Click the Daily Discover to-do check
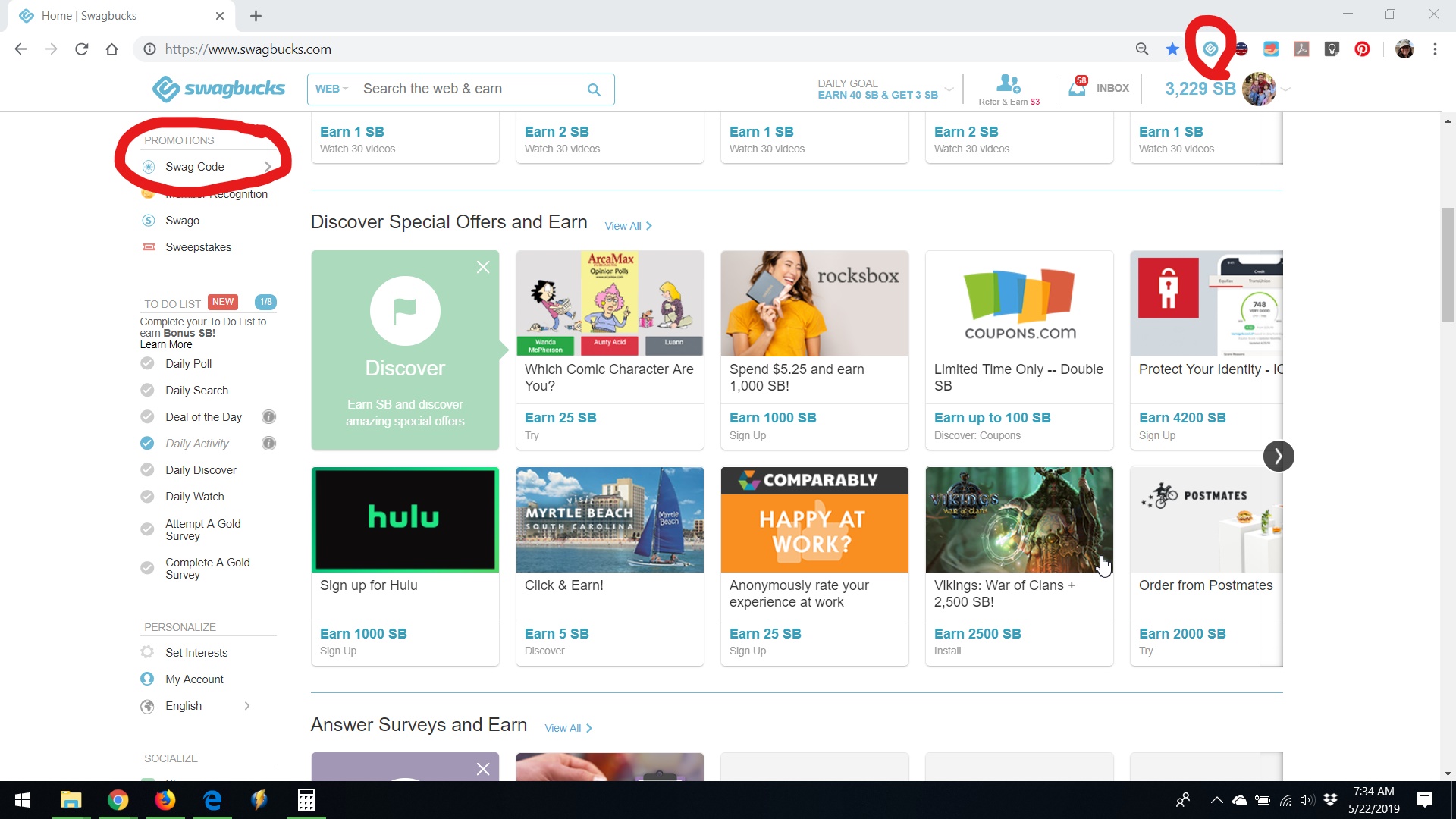Screen dimensions: 1456x819 click(147, 470)
